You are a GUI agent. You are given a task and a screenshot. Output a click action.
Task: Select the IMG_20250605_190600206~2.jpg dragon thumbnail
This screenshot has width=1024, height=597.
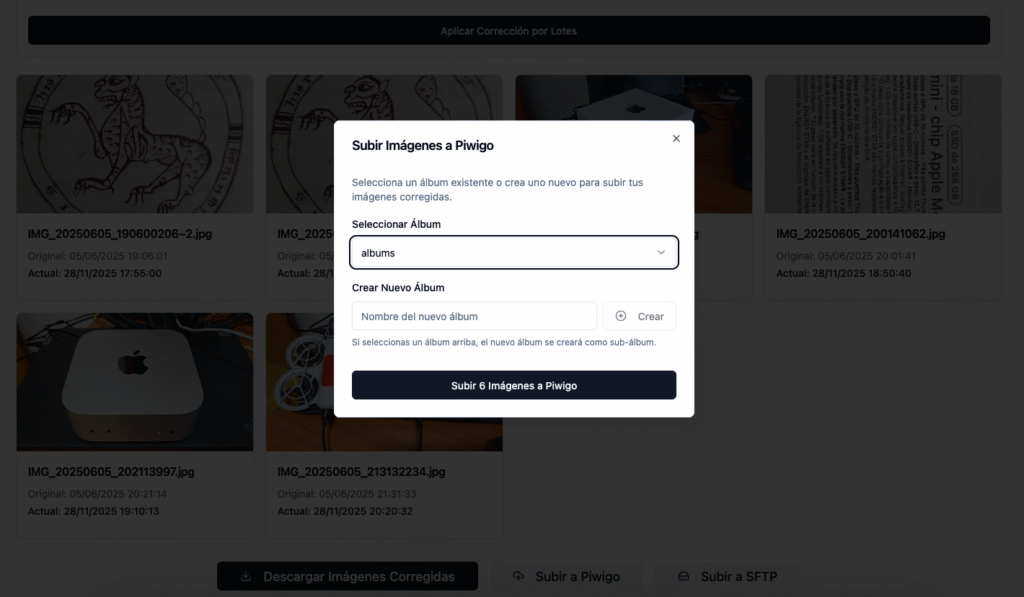(135, 144)
